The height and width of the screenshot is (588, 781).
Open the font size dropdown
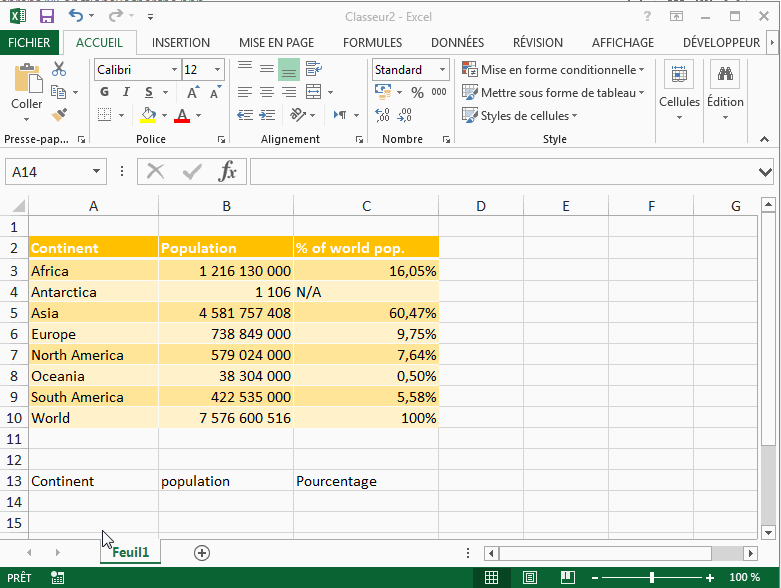click(218, 70)
